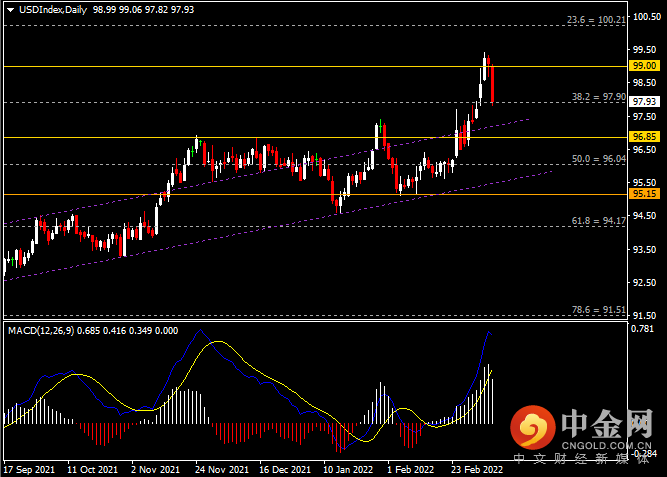Select the MACD scale value 0.781
This screenshot has width=667, height=477.
(x=642, y=328)
